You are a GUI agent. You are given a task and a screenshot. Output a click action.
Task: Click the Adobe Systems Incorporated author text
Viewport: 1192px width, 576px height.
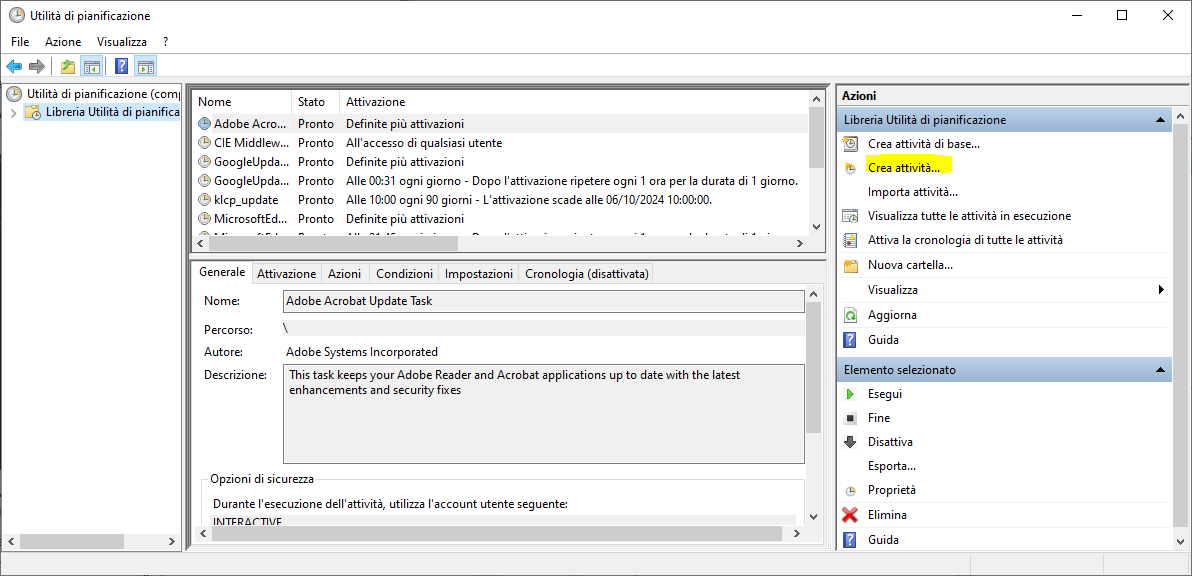coord(362,352)
